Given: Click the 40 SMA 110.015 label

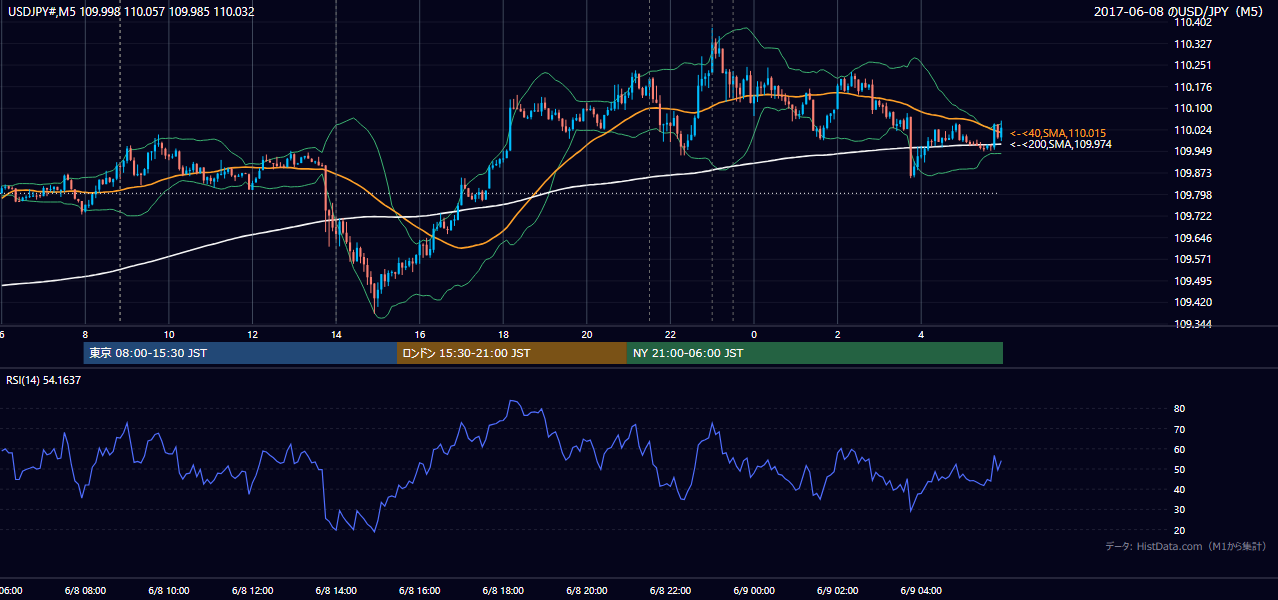Looking at the screenshot, I should tap(1056, 133).
